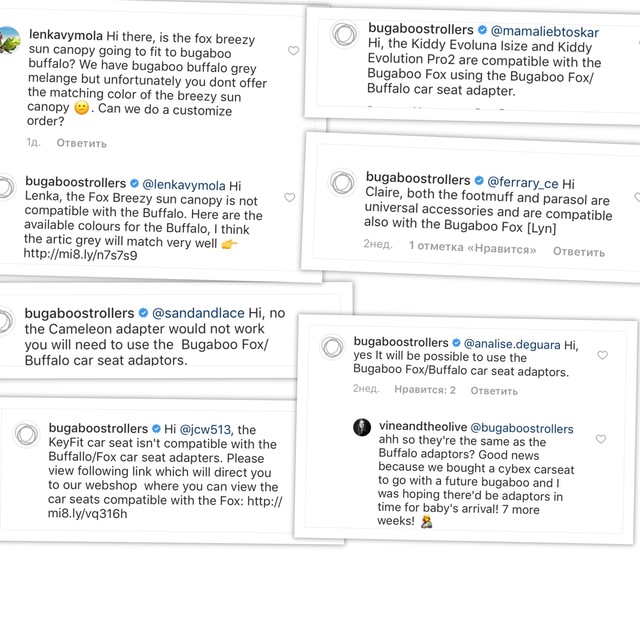Like vineandtheolive's comment with heart
640x640 pixels.
[600, 439]
